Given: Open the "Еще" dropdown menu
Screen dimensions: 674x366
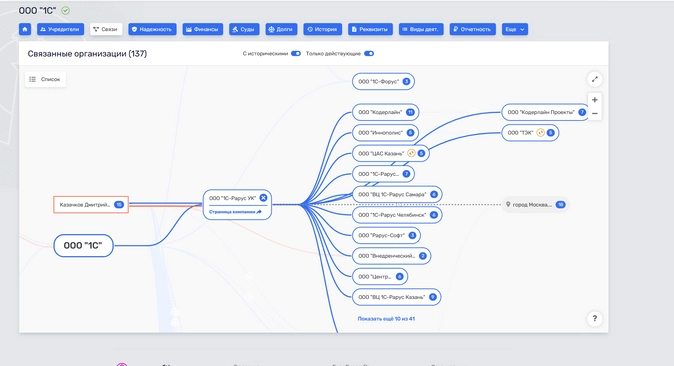Looking at the screenshot, I should click(x=515, y=29).
